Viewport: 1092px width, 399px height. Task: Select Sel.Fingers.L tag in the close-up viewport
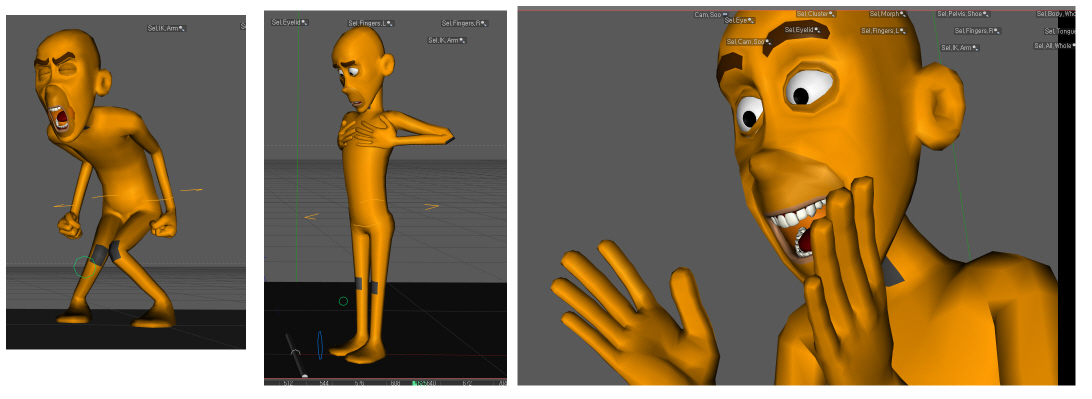click(x=883, y=31)
